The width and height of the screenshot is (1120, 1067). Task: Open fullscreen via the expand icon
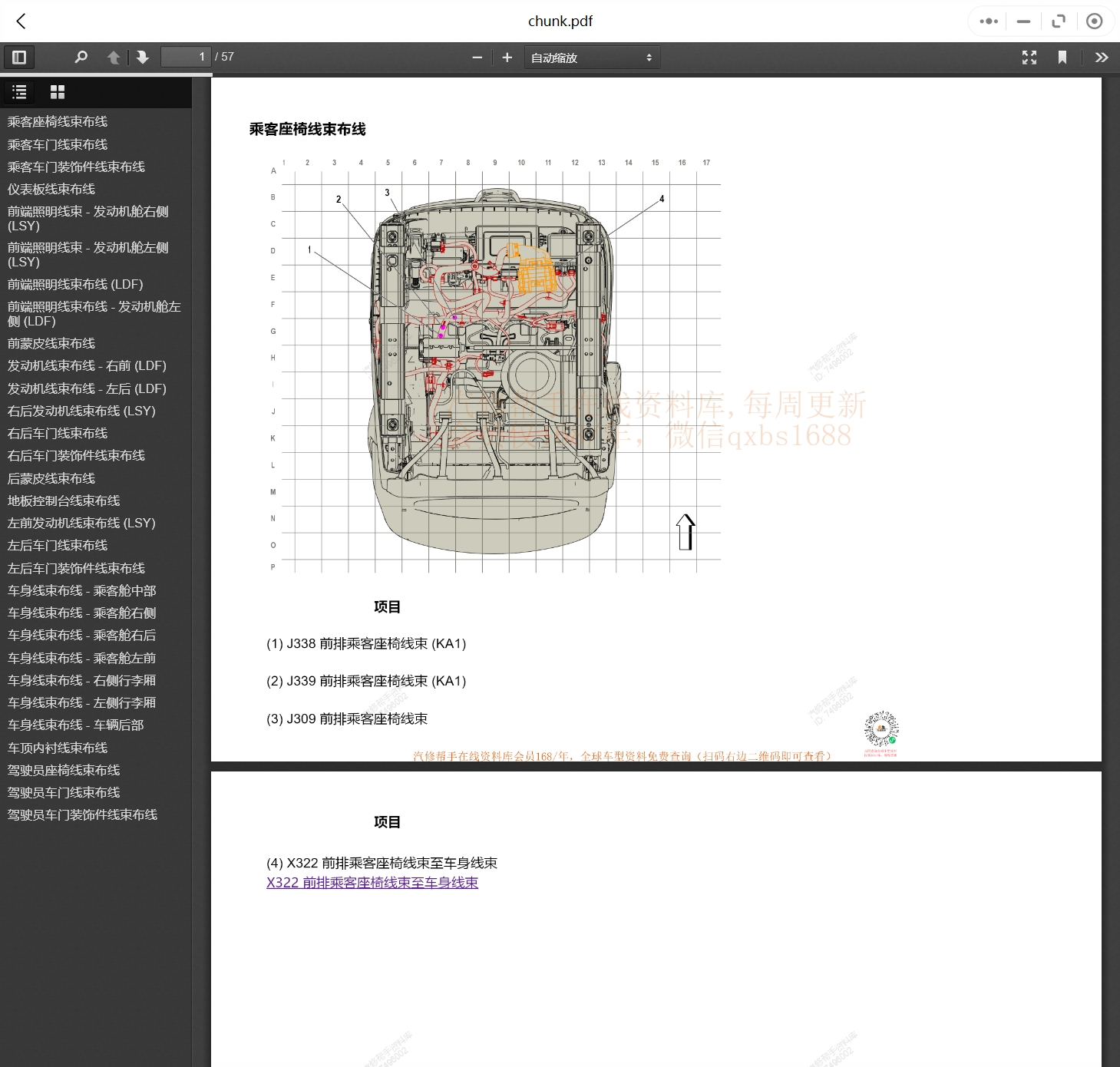pyautogui.click(x=1059, y=21)
